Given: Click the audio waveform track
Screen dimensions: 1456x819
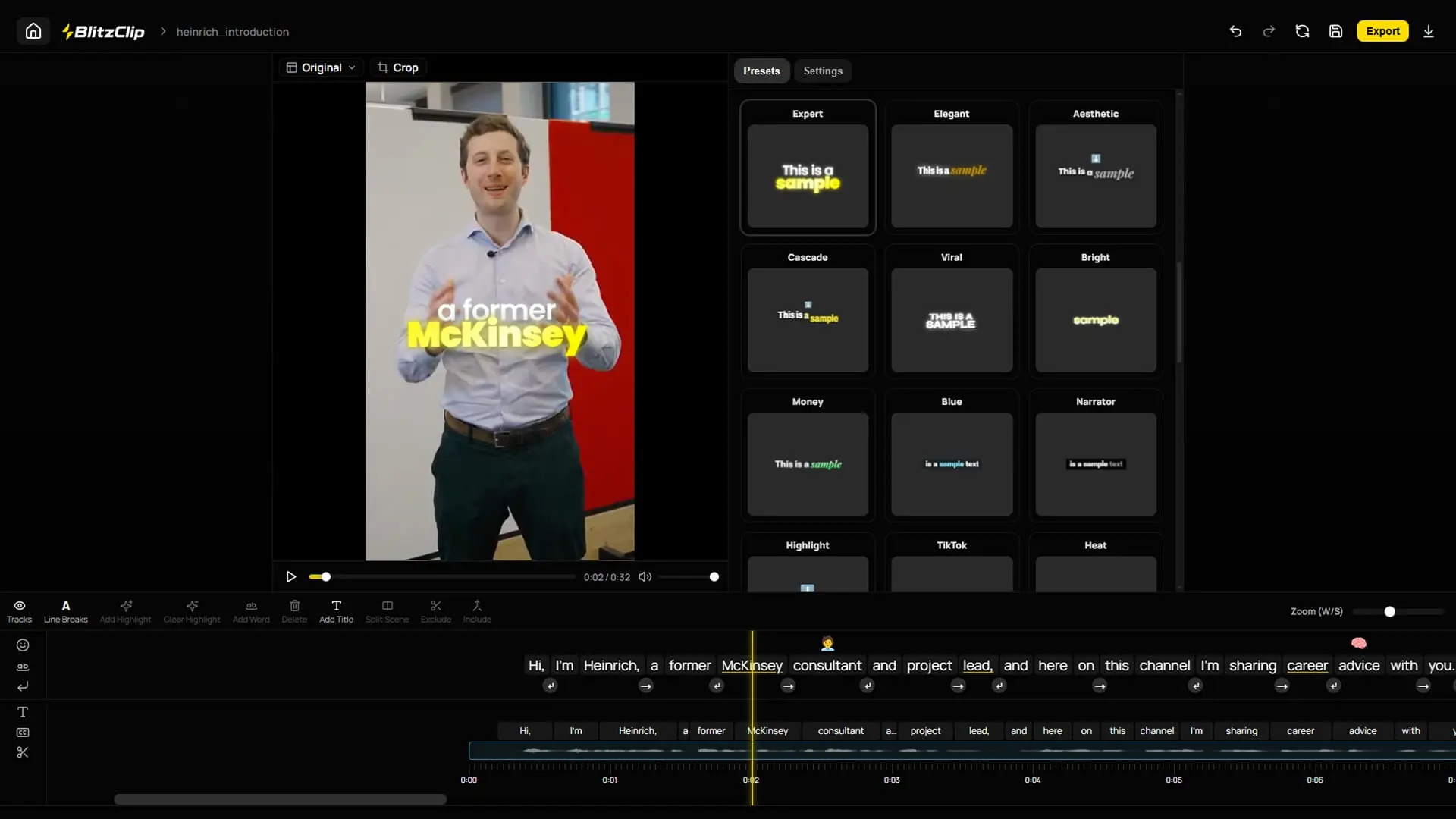Looking at the screenshot, I should pyautogui.click(x=962, y=751).
